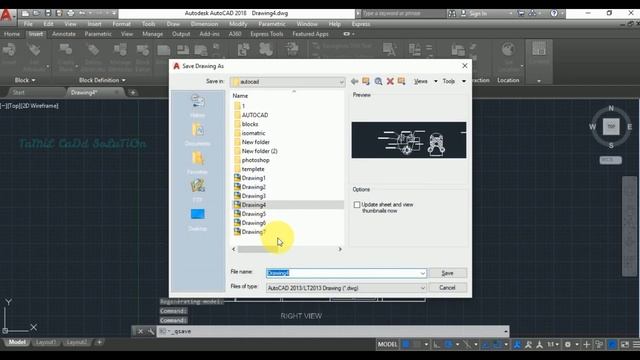Go up one folder level in Save dialog
The width and height of the screenshot is (640, 360).
click(366, 82)
